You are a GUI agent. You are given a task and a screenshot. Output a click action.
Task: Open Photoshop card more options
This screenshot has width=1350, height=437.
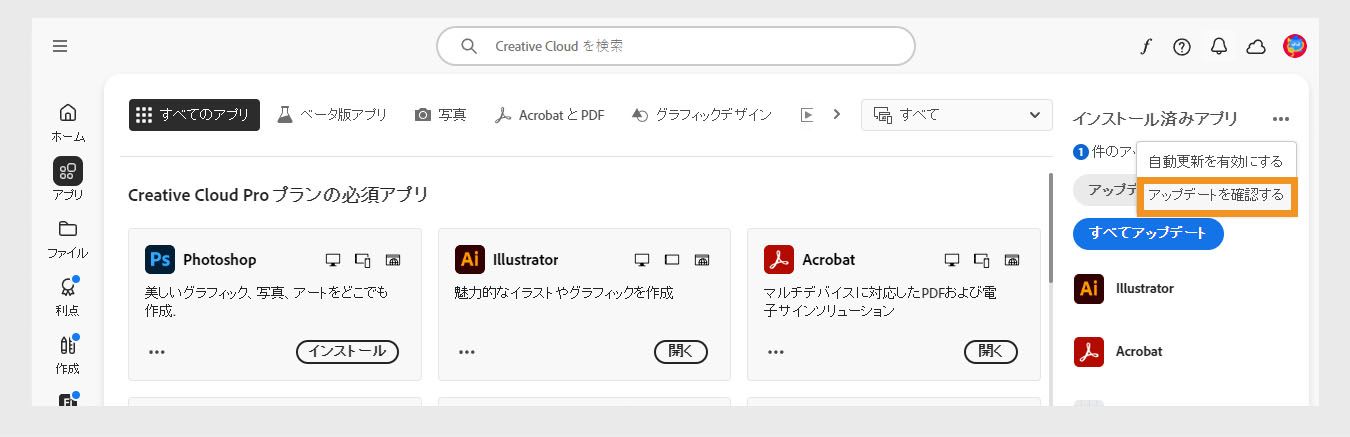(157, 352)
